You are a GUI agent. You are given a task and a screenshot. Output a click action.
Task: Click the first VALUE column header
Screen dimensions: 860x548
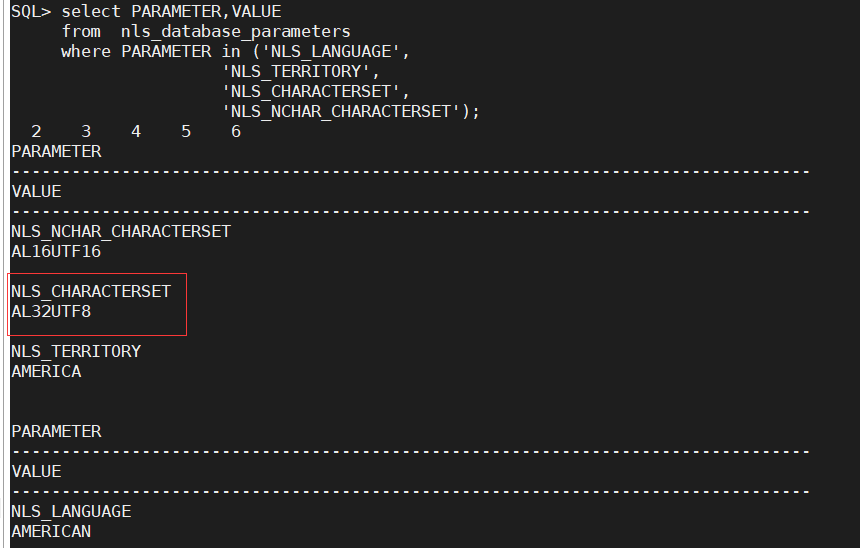pos(36,192)
